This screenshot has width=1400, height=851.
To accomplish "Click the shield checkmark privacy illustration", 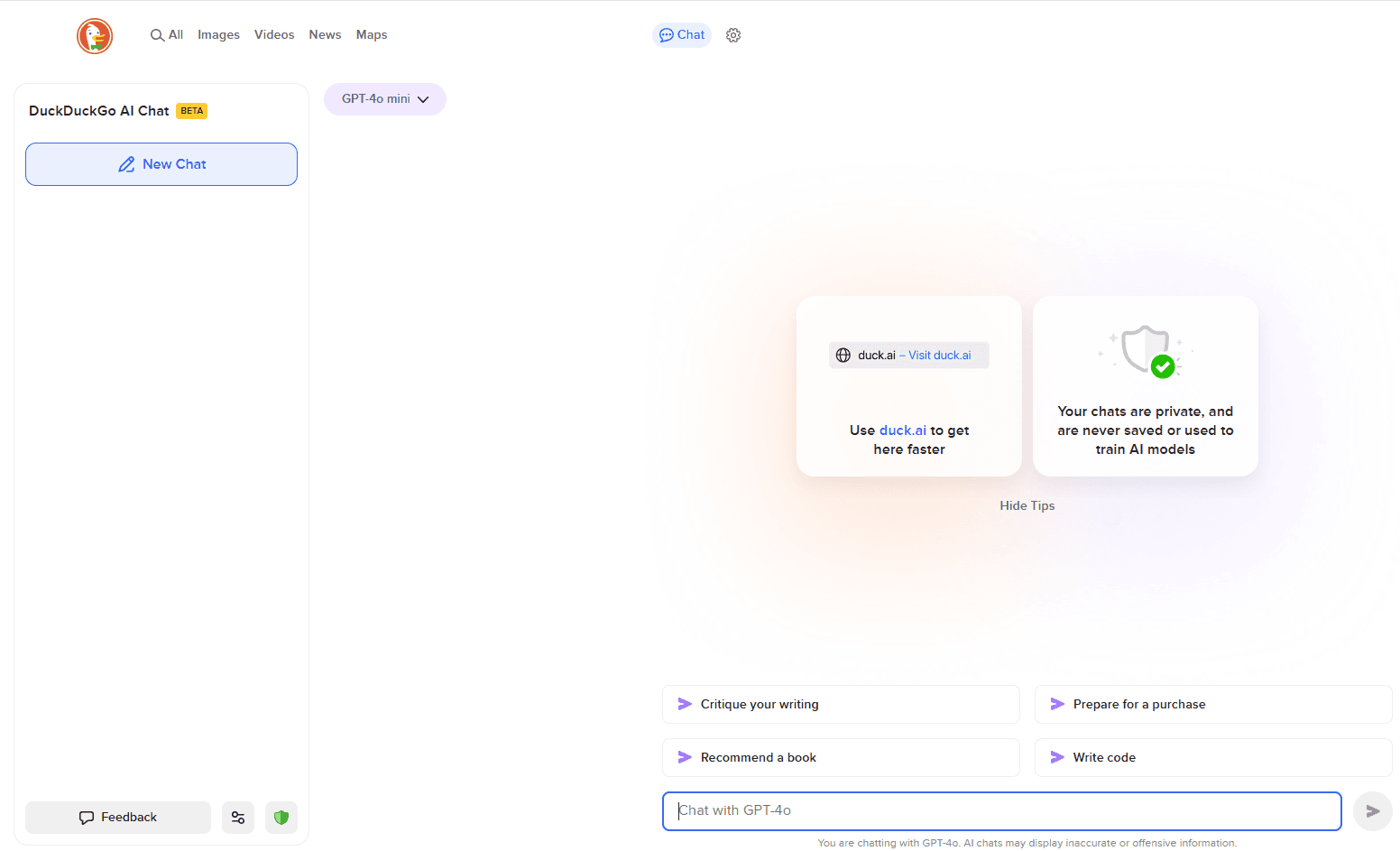I will coord(1146,351).
